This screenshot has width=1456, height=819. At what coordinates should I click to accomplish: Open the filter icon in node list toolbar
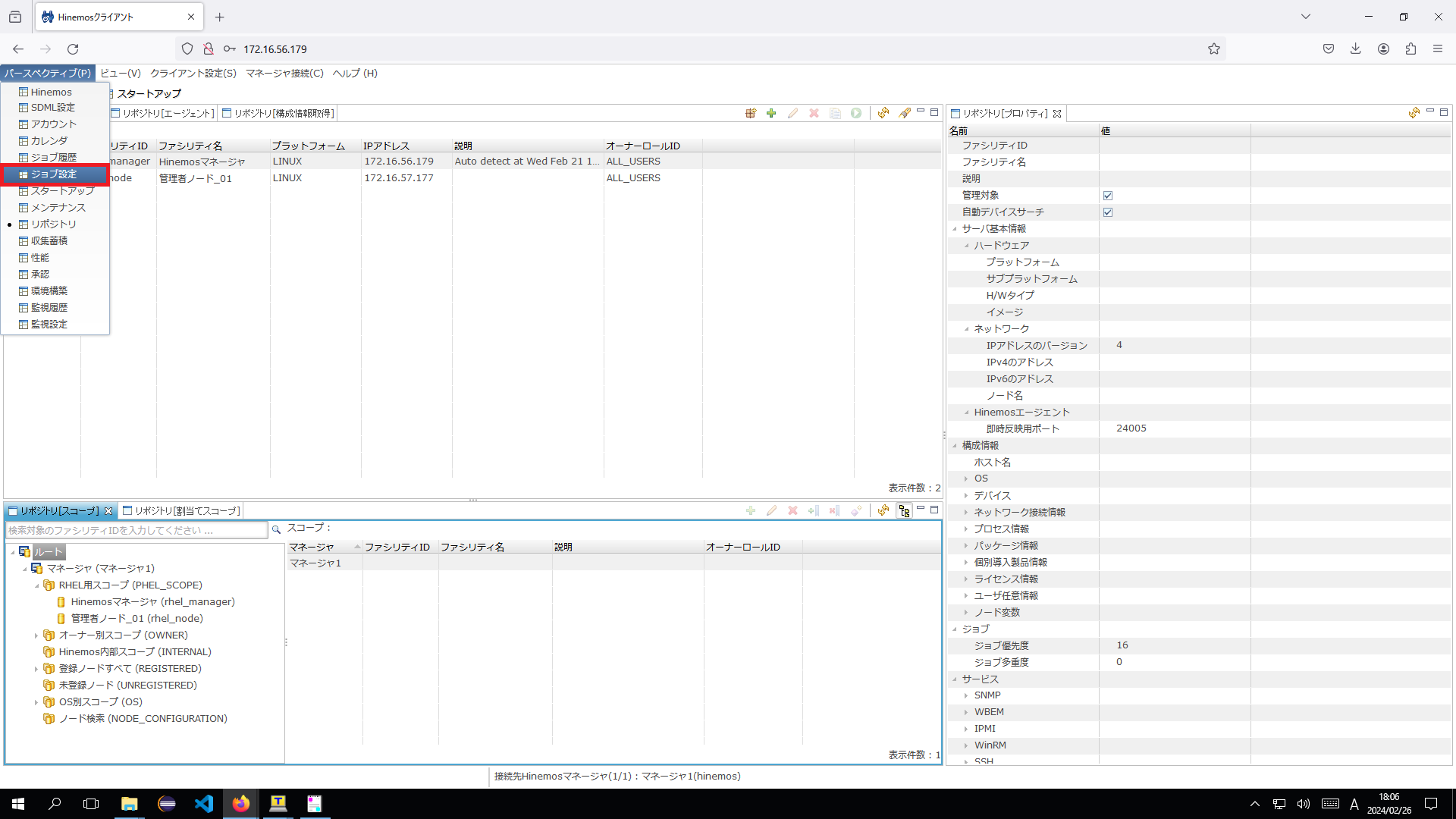(x=905, y=113)
